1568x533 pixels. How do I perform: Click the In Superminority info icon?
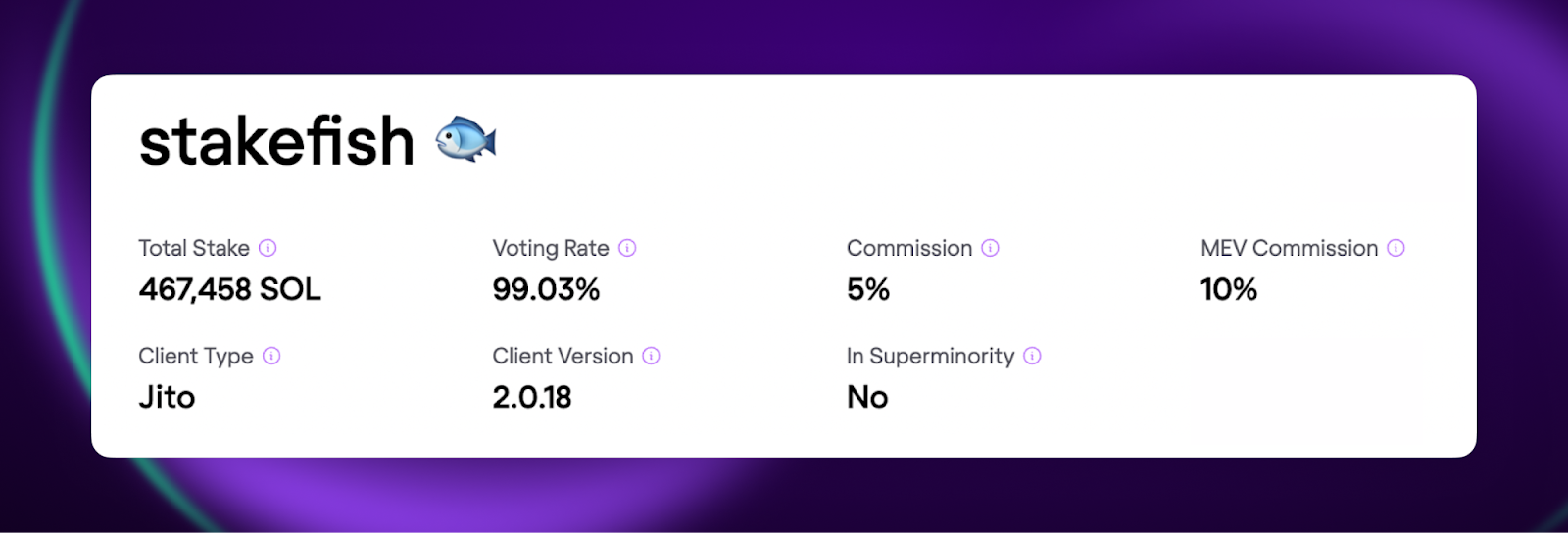point(1032,356)
